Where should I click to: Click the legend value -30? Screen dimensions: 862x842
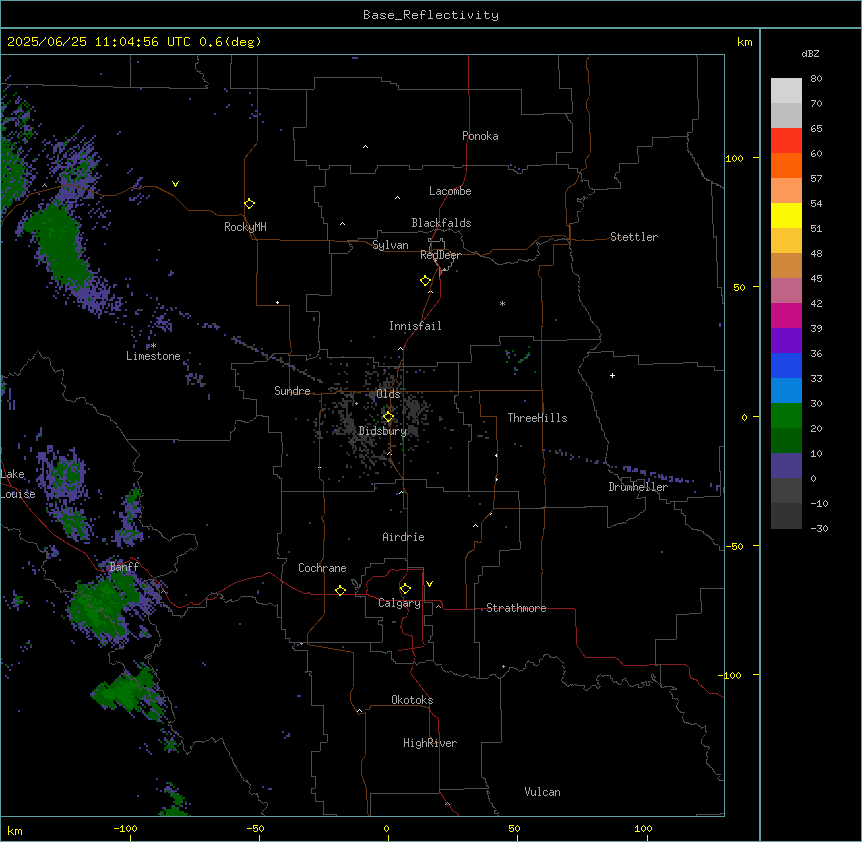click(819, 529)
